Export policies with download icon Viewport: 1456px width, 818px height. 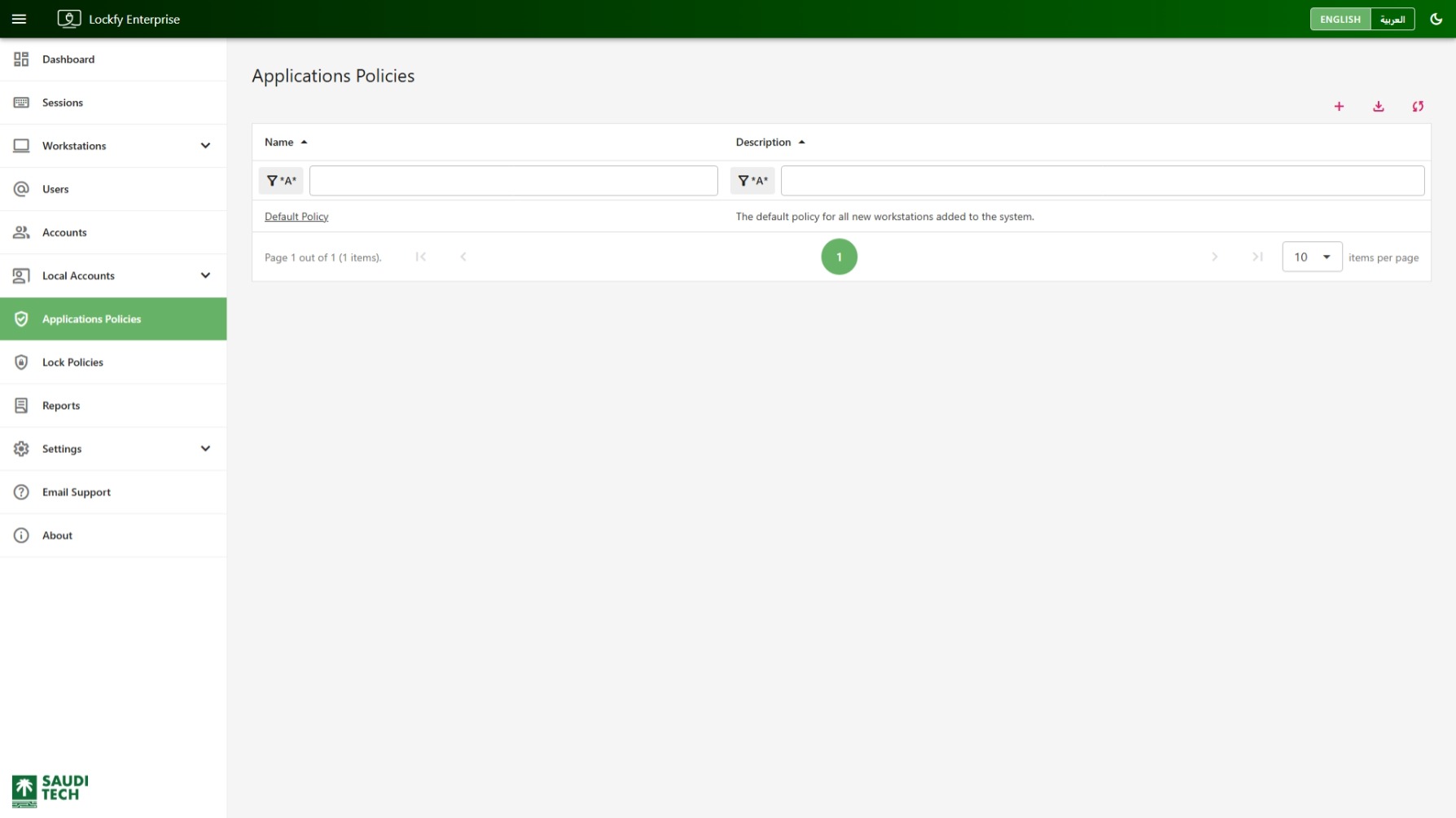(1378, 106)
